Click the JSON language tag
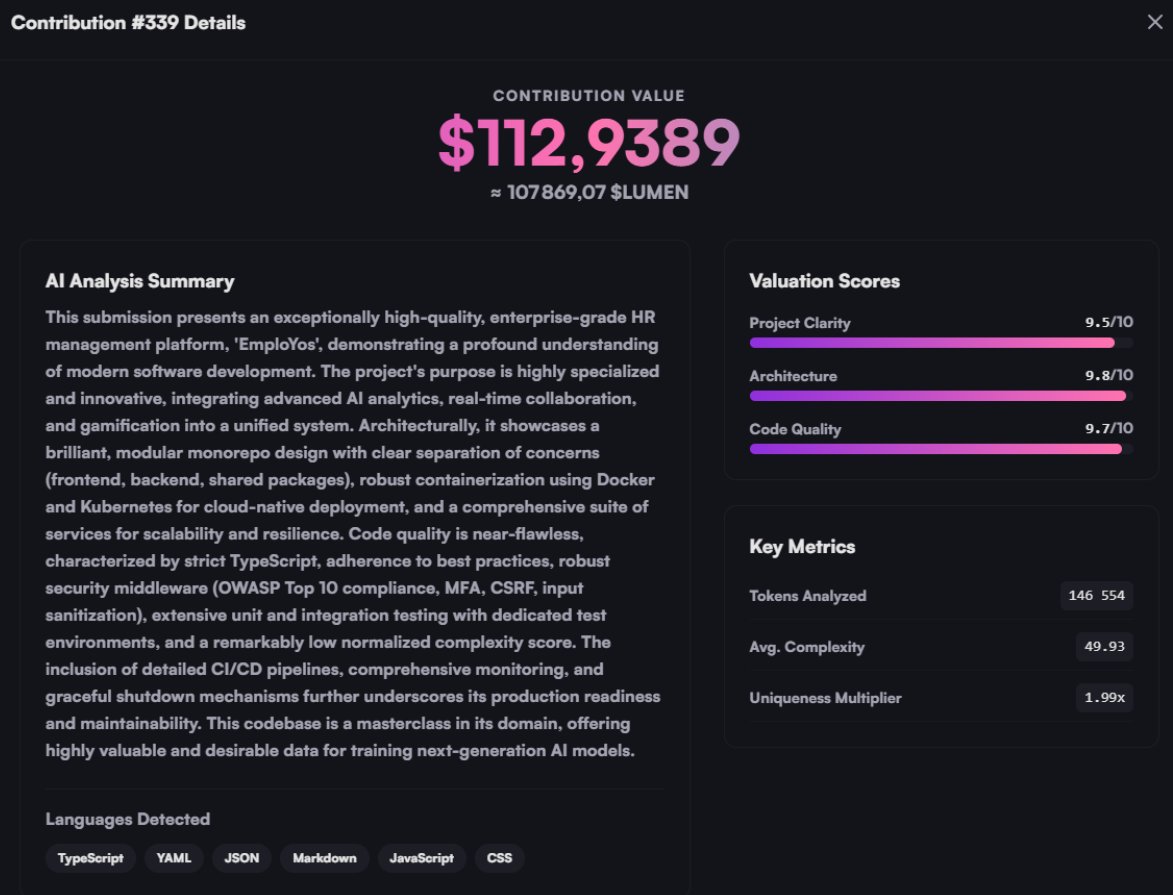Image resolution: width=1173 pixels, height=895 pixels. (242, 858)
